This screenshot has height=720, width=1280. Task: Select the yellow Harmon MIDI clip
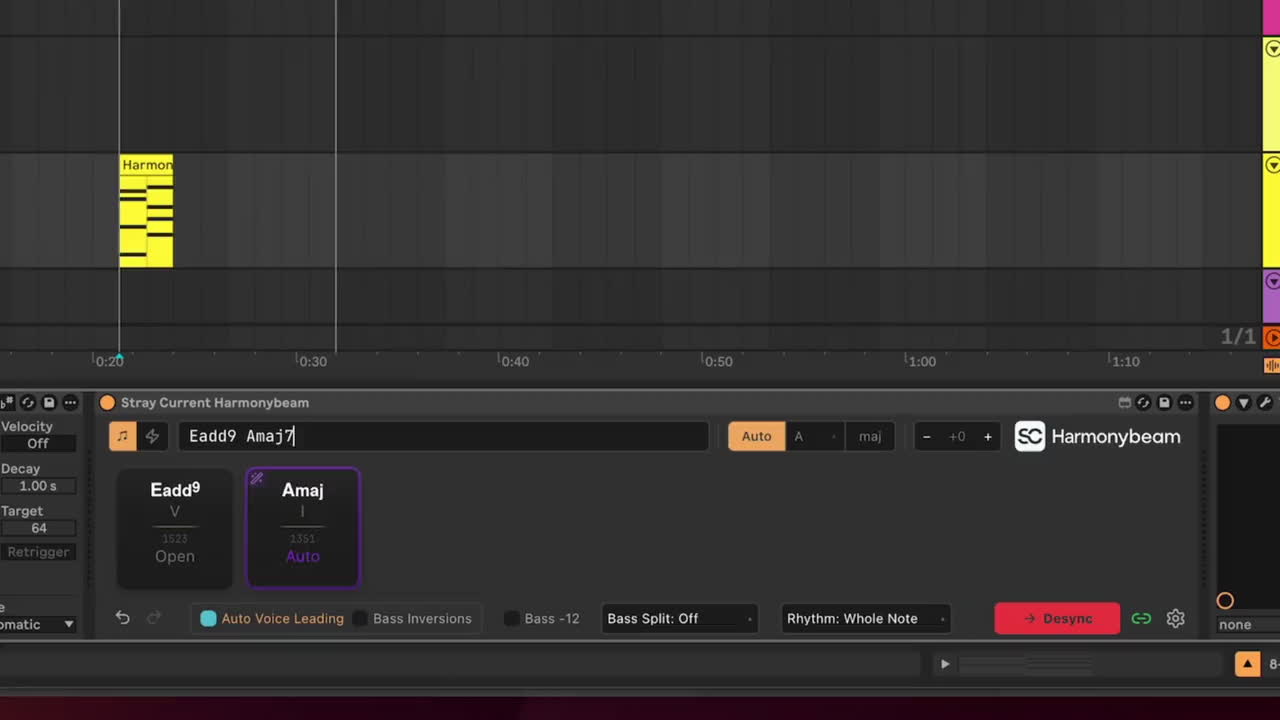pos(147,211)
